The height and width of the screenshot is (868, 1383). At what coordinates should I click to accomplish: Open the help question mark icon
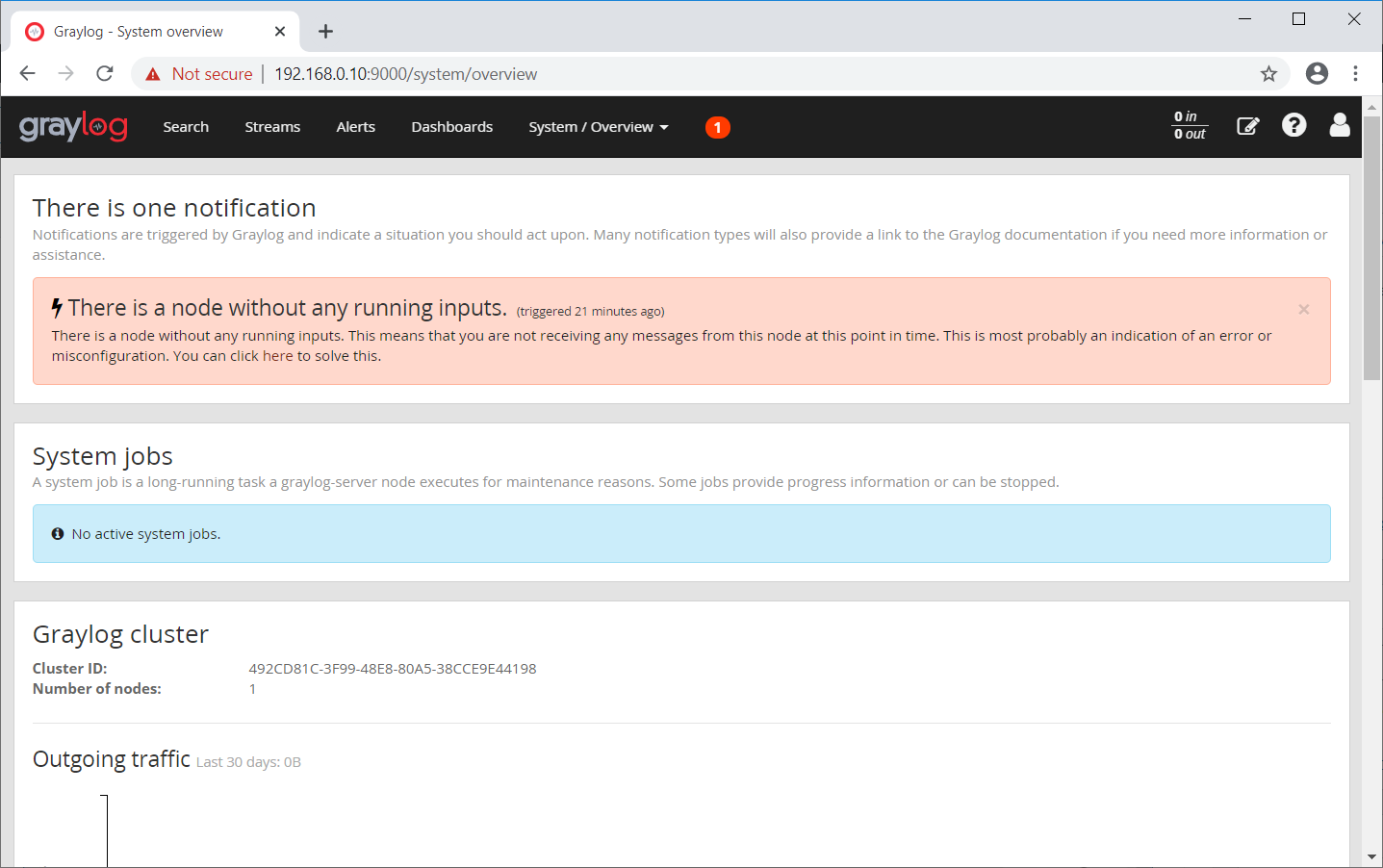1294,125
